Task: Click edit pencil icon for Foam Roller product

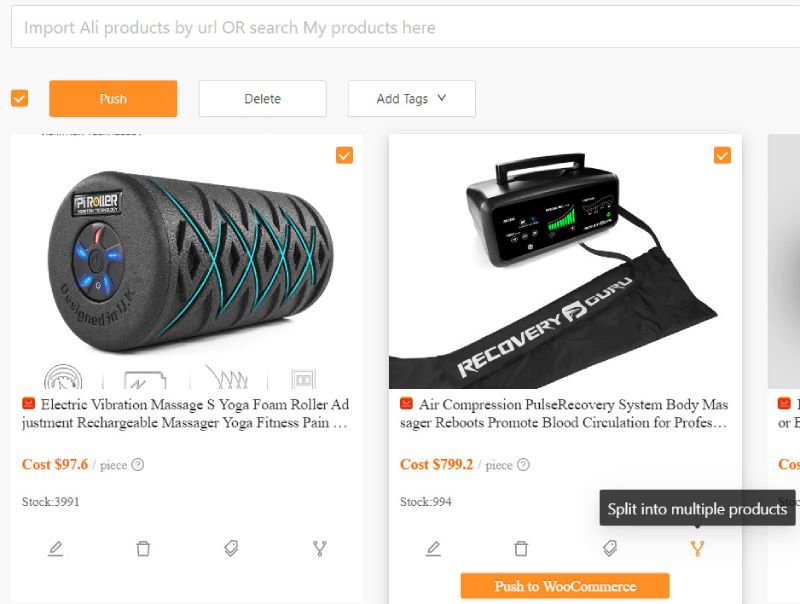Action: (x=55, y=548)
